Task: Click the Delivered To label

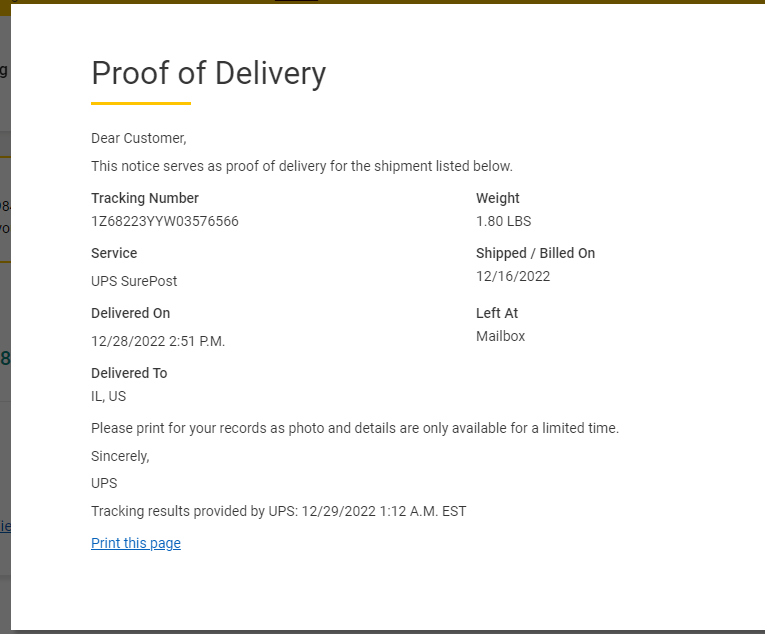Action: click(x=129, y=373)
